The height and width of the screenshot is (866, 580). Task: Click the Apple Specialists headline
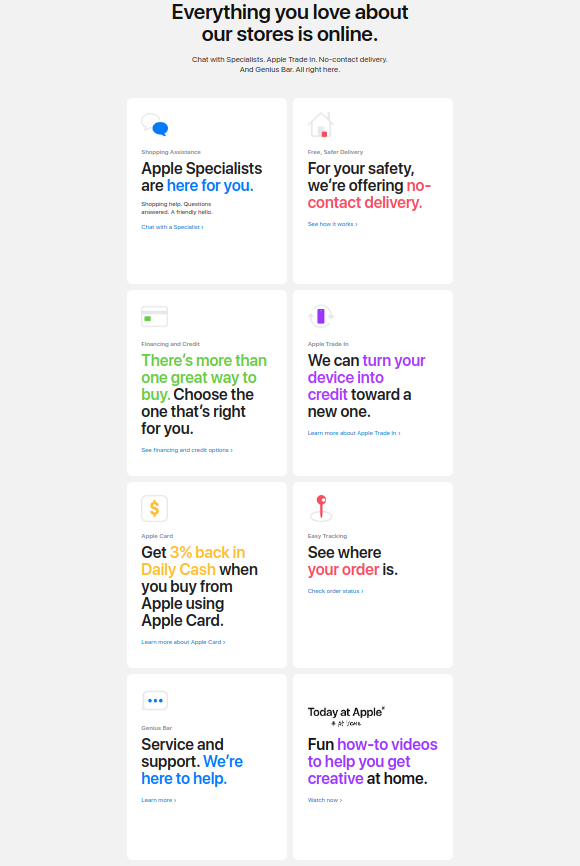coord(202,177)
